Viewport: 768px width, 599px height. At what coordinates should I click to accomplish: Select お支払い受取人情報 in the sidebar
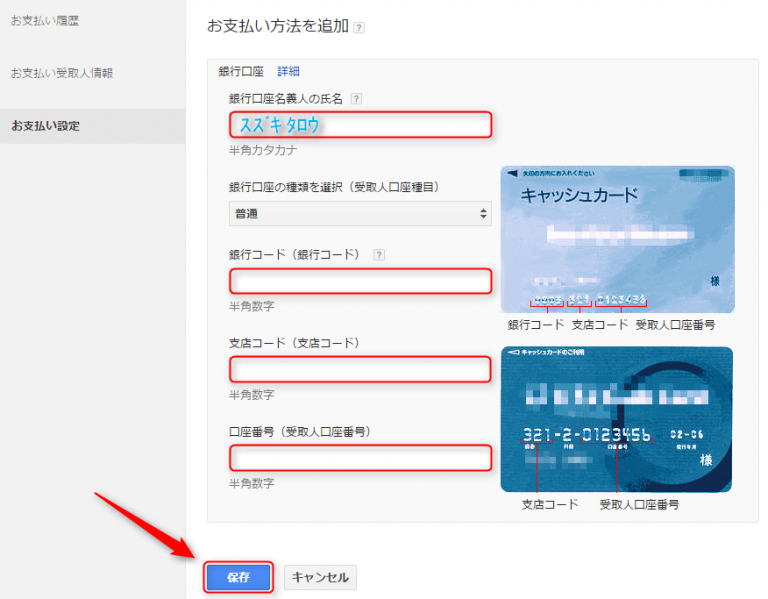(61, 73)
